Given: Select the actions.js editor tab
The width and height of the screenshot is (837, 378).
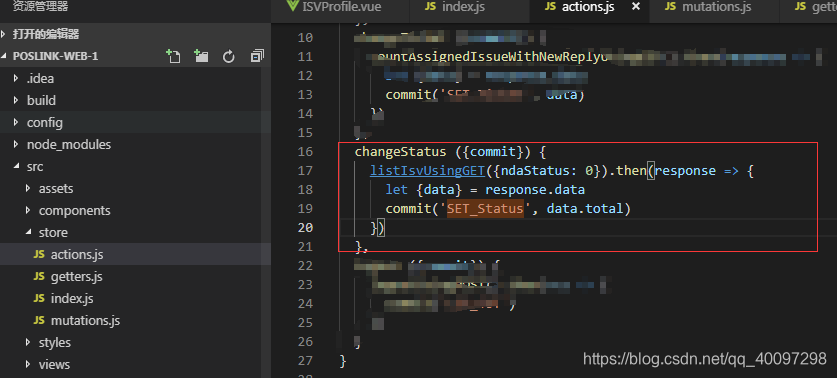Looking at the screenshot, I should [x=579, y=7].
